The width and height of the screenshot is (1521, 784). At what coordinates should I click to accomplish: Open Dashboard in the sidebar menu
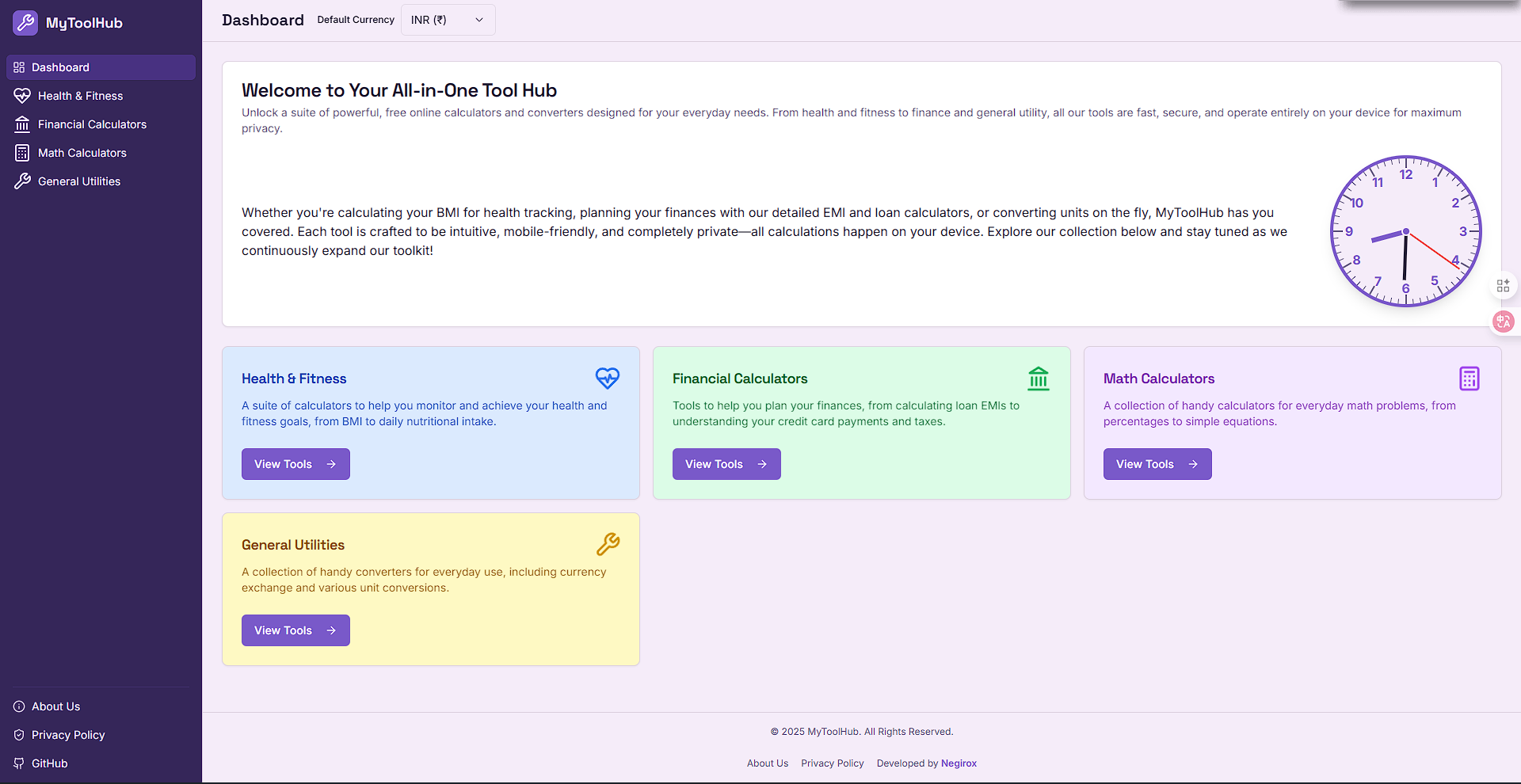pos(101,67)
